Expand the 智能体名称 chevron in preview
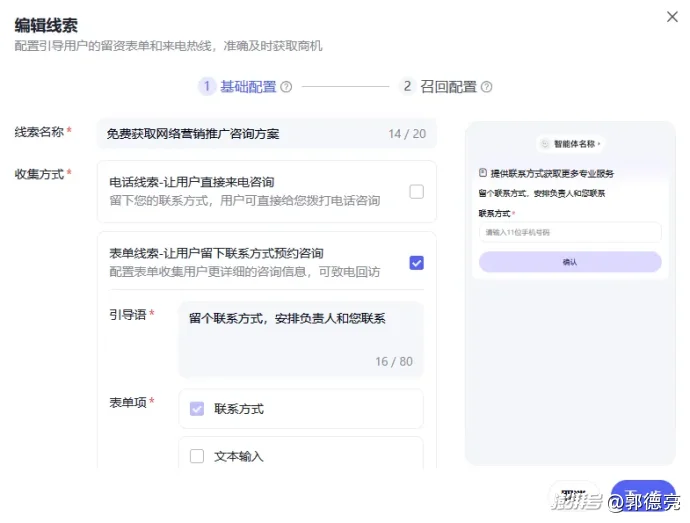The height and width of the screenshot is (523, 690). (x=598, y=144)
